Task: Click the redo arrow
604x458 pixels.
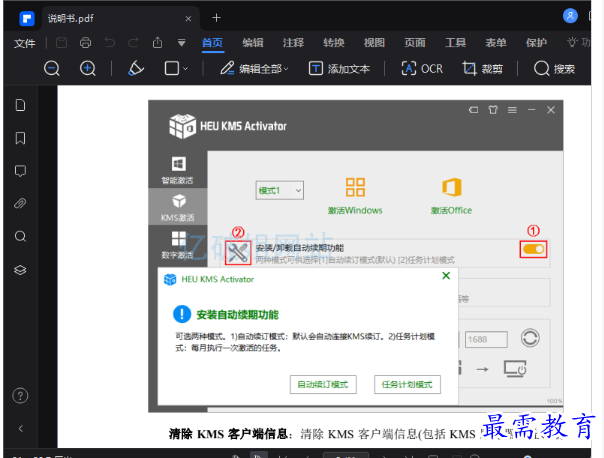Action: [133, 42]
